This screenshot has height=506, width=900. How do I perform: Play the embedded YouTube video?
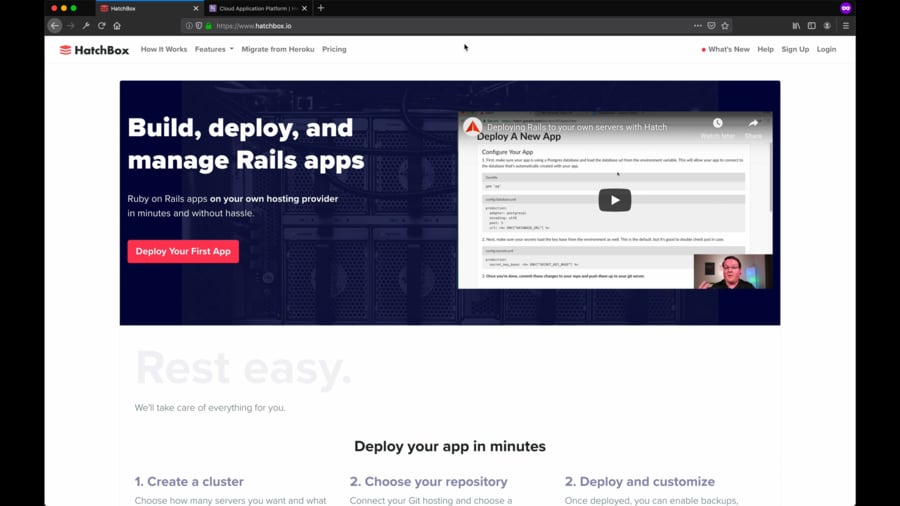[615, 200]
